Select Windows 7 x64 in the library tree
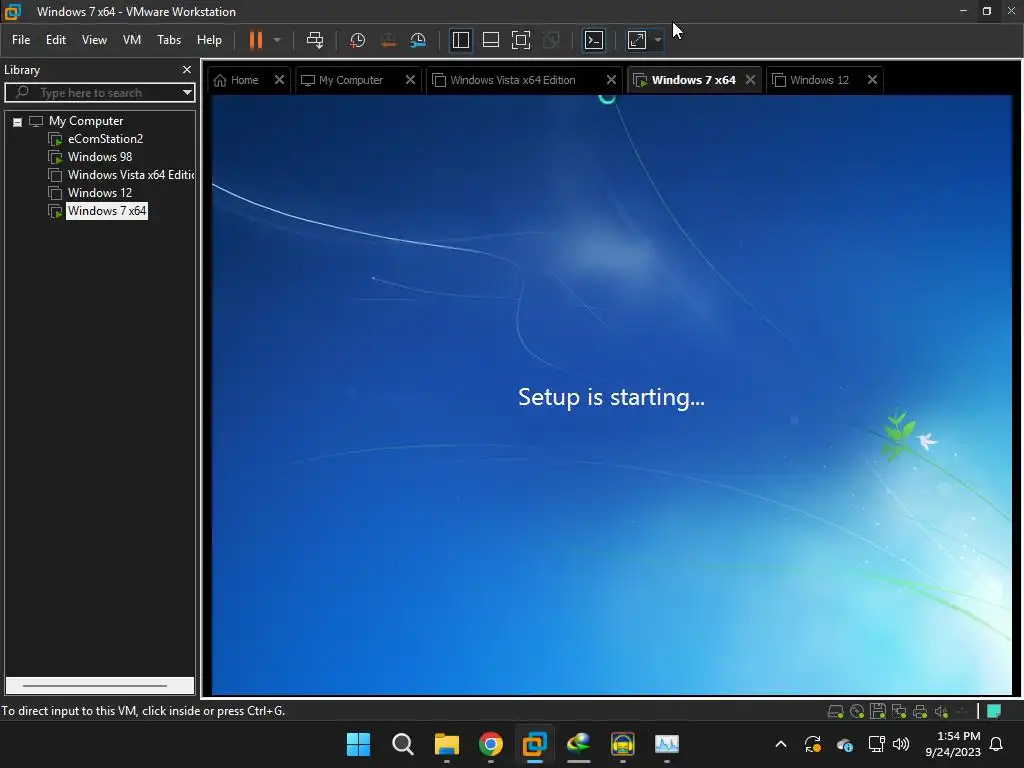 (x=107, y=211)
